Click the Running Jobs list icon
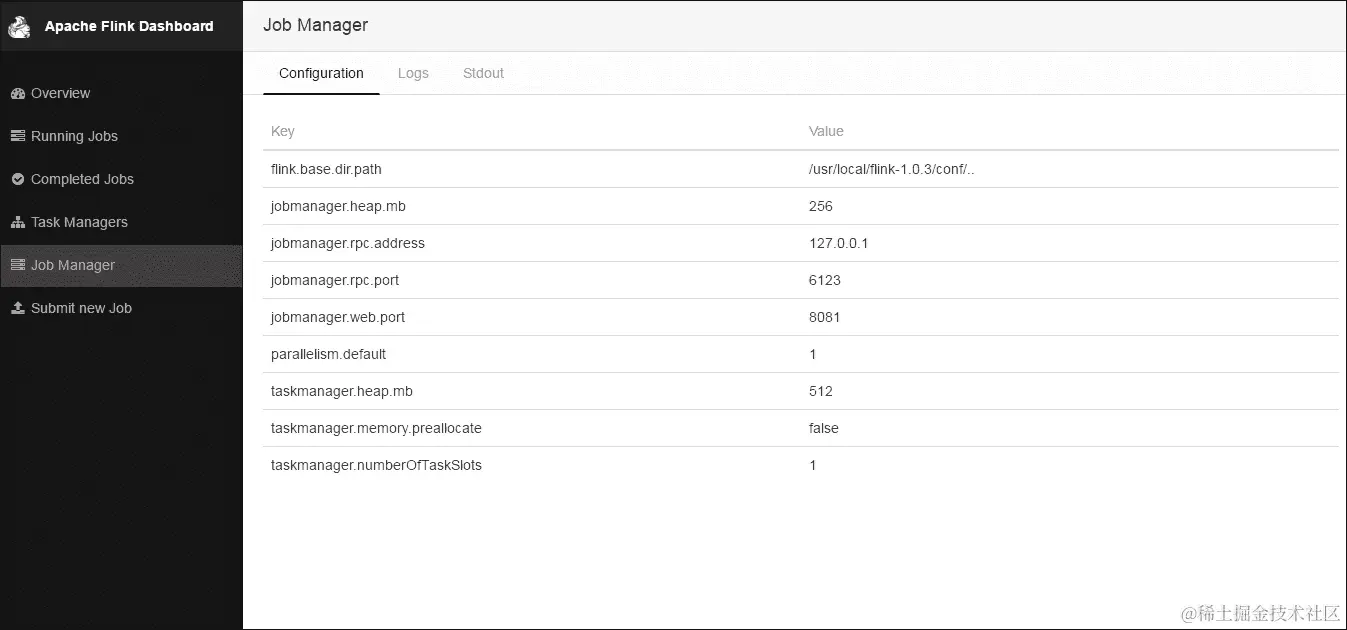The height and width of the screenshot is (630, 1347). [x=17, y=136]
